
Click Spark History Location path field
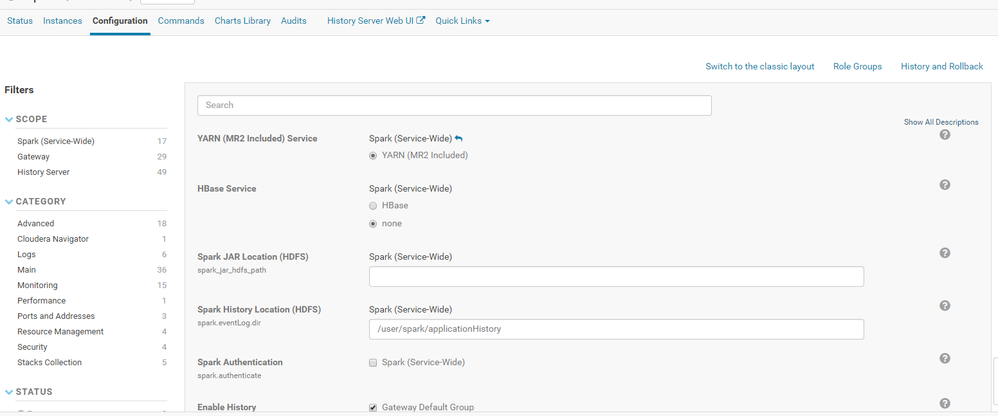coord(616,329)
